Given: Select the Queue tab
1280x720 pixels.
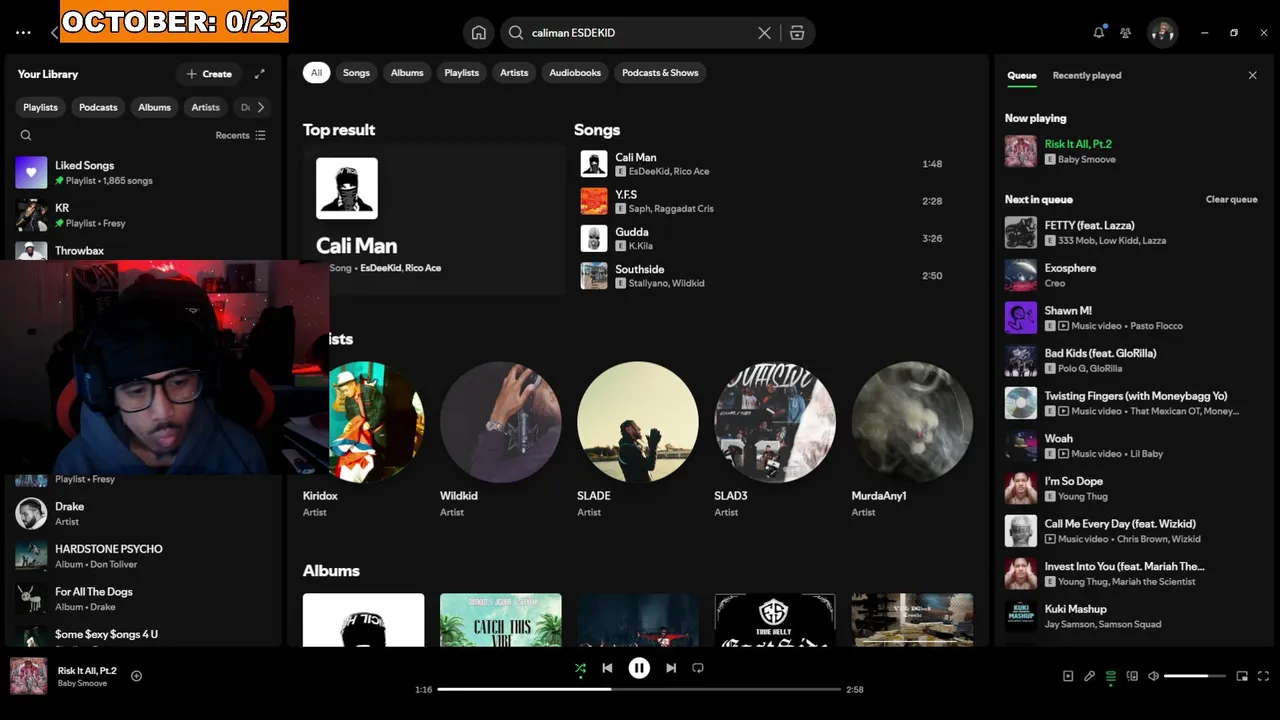Looking at the screenshot, I should pos(1022,75).
